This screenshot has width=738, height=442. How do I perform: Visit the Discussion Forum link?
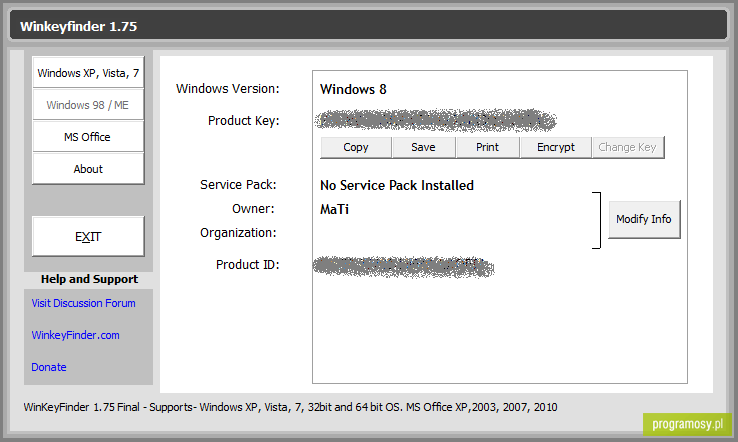coord(83,303)
